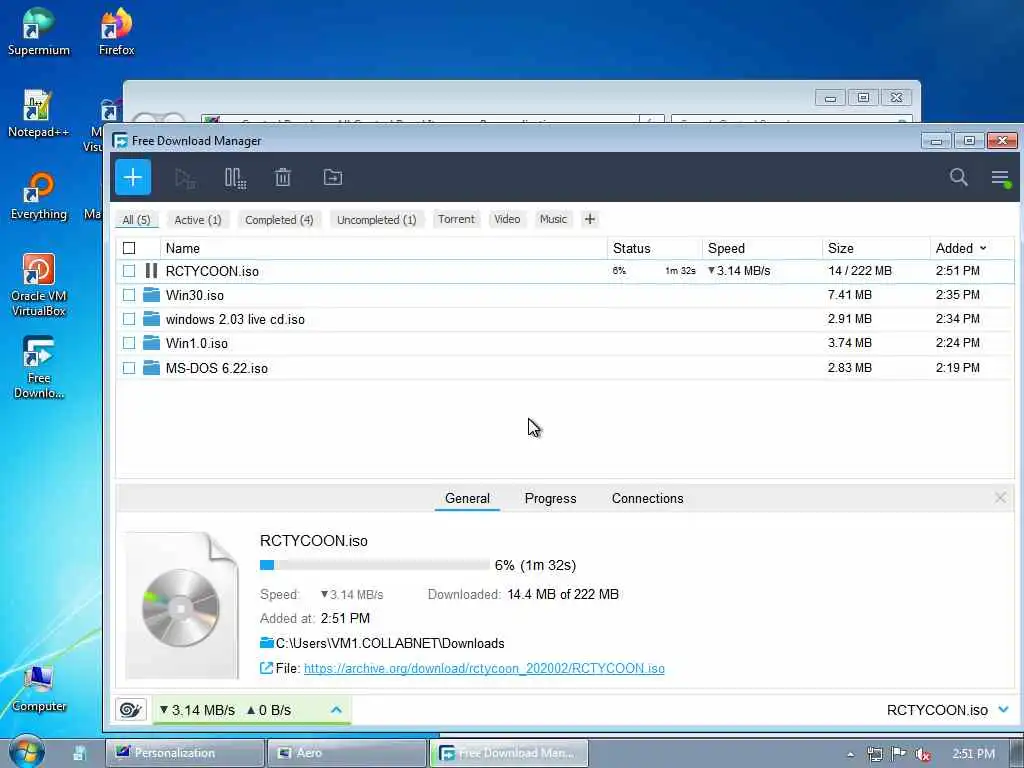This screenshot has width=1024, height=768.
Task: Close the download details panel
Action: click(x=1000, y=498)
